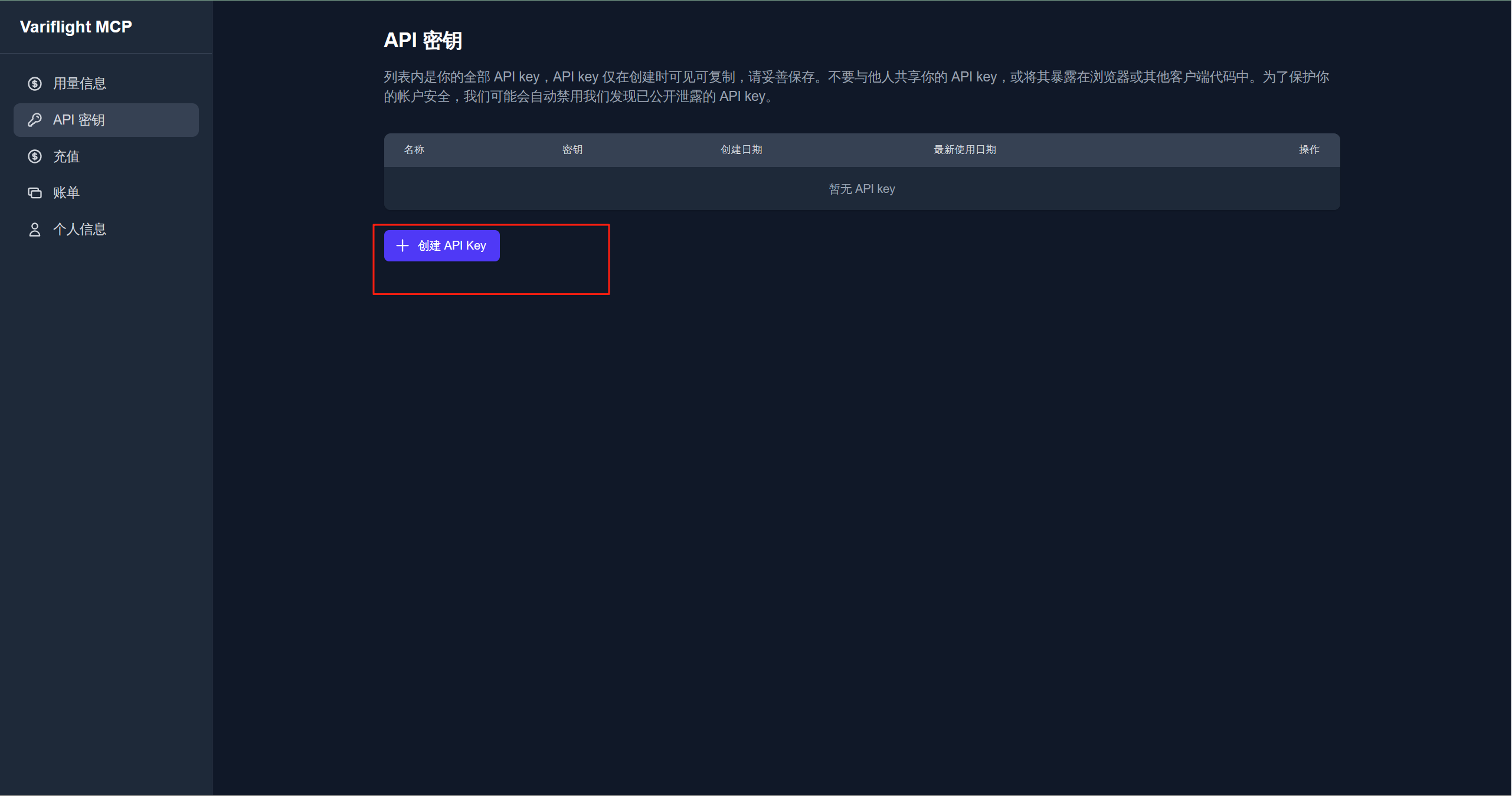Viewport: 1512px width, 796px height.
Task: Click the 密钥 column header
Action: pyautogui.click(x=572, y=149)
